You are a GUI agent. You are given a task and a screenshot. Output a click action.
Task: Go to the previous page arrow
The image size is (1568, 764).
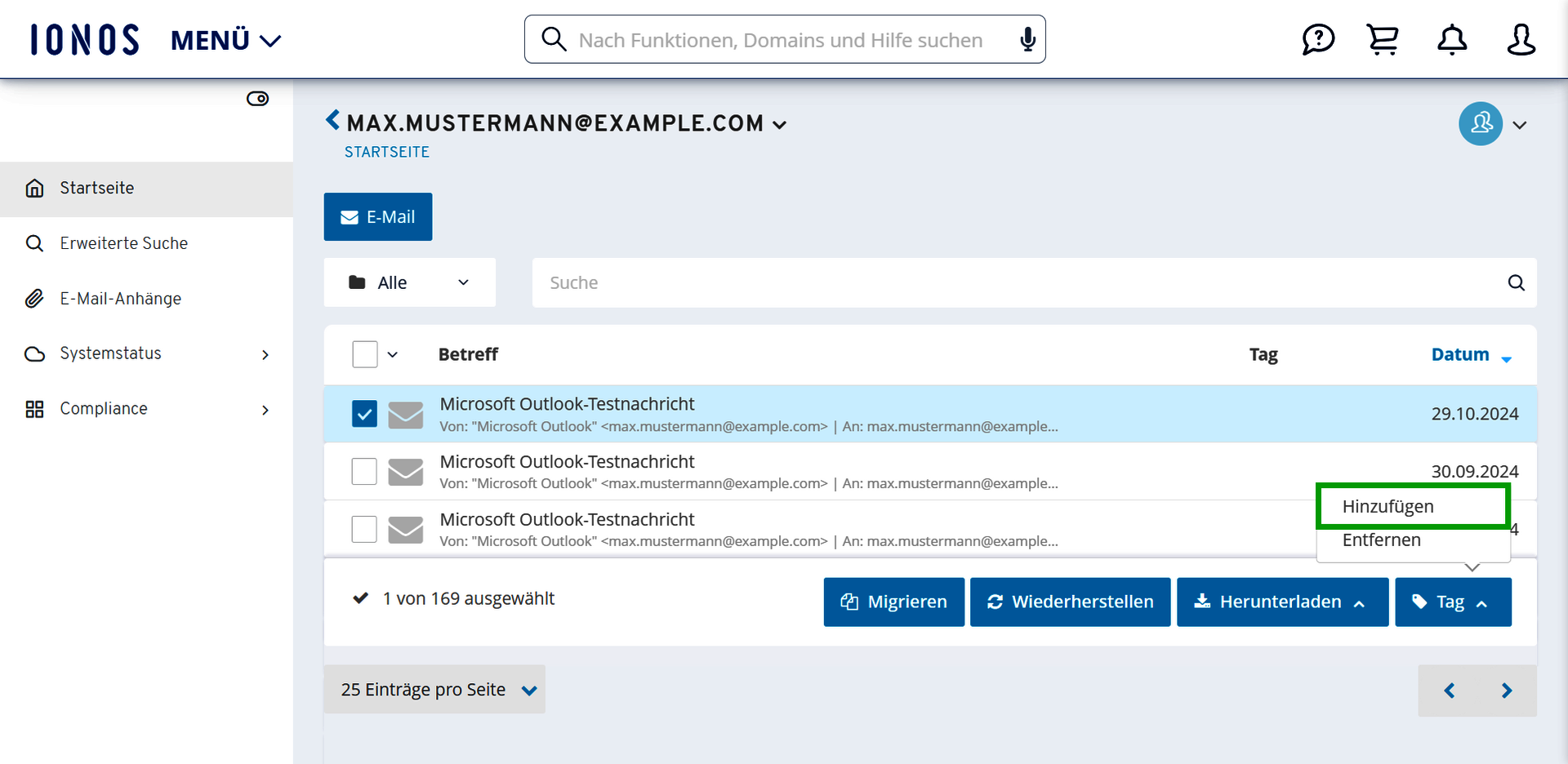pyautogui.click(x=1450, y=691)
